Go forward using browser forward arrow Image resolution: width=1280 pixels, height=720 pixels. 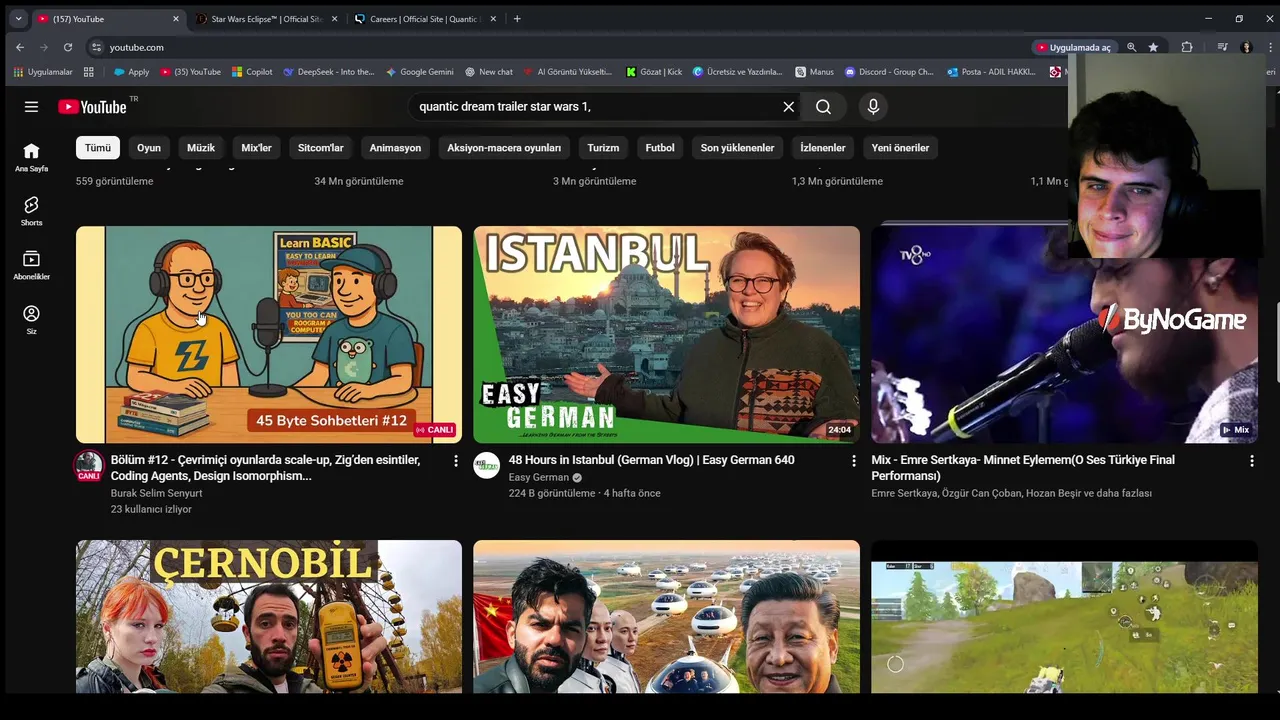44,47
